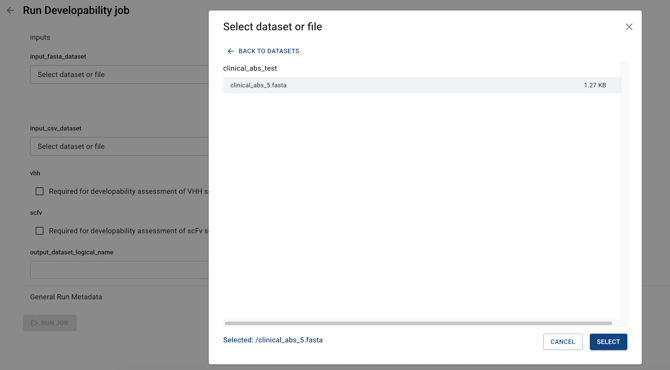Enable the scFv developability checkbox

click(x=39, y=231)
